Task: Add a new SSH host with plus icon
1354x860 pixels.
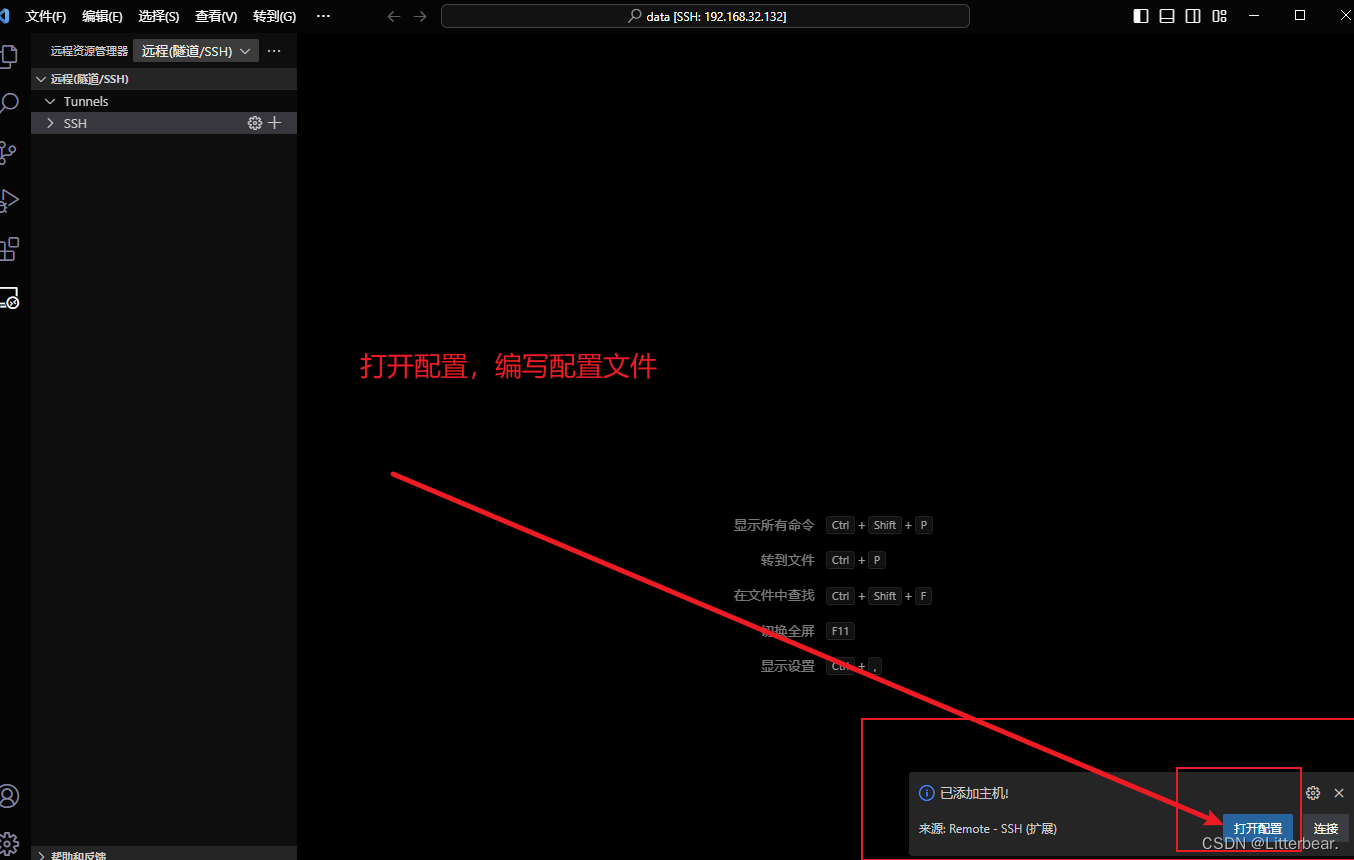Action: [273, 122]
